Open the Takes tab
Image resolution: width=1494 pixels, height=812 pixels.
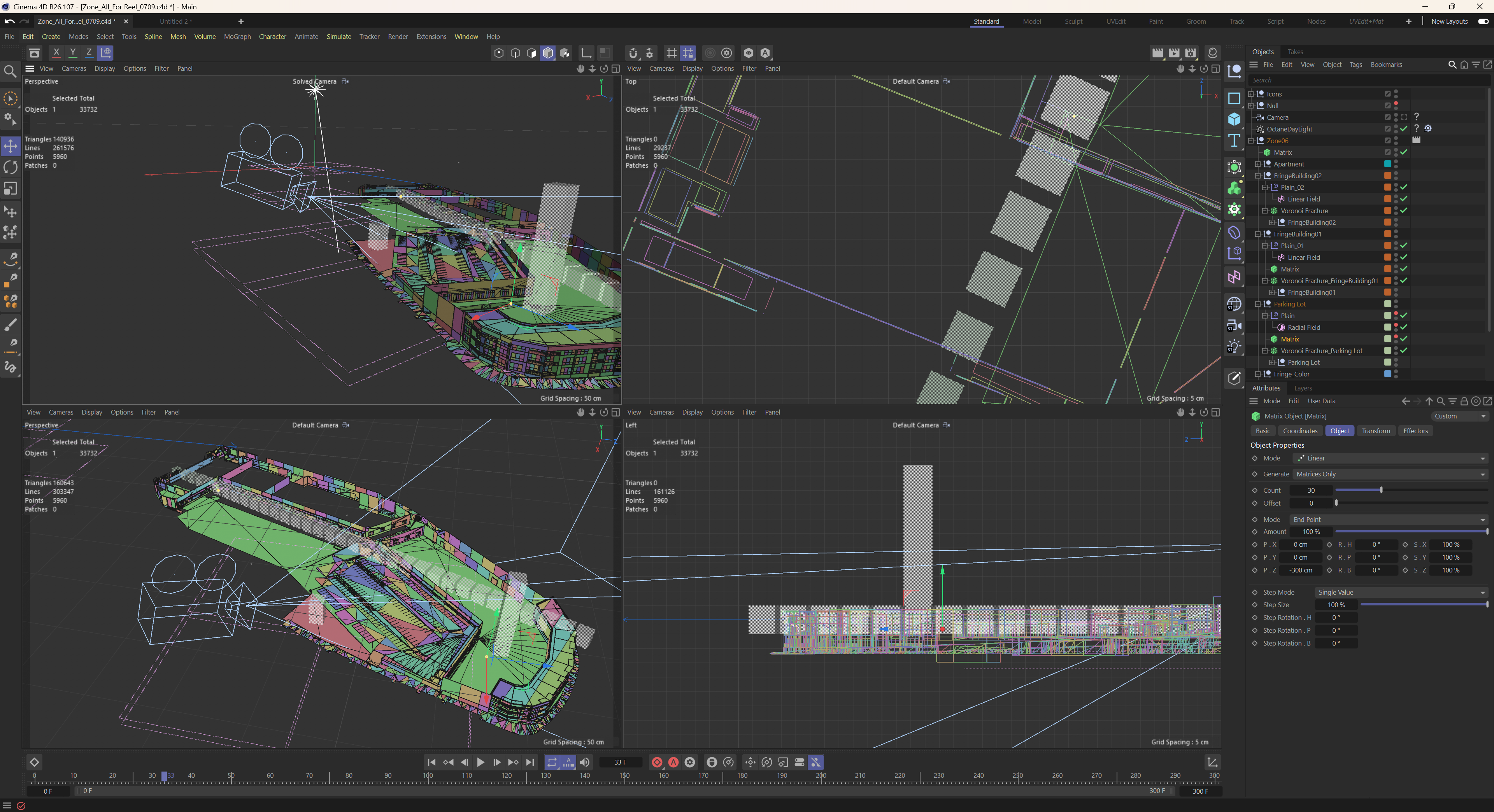pyautogui.click(x=1295, y=52)
